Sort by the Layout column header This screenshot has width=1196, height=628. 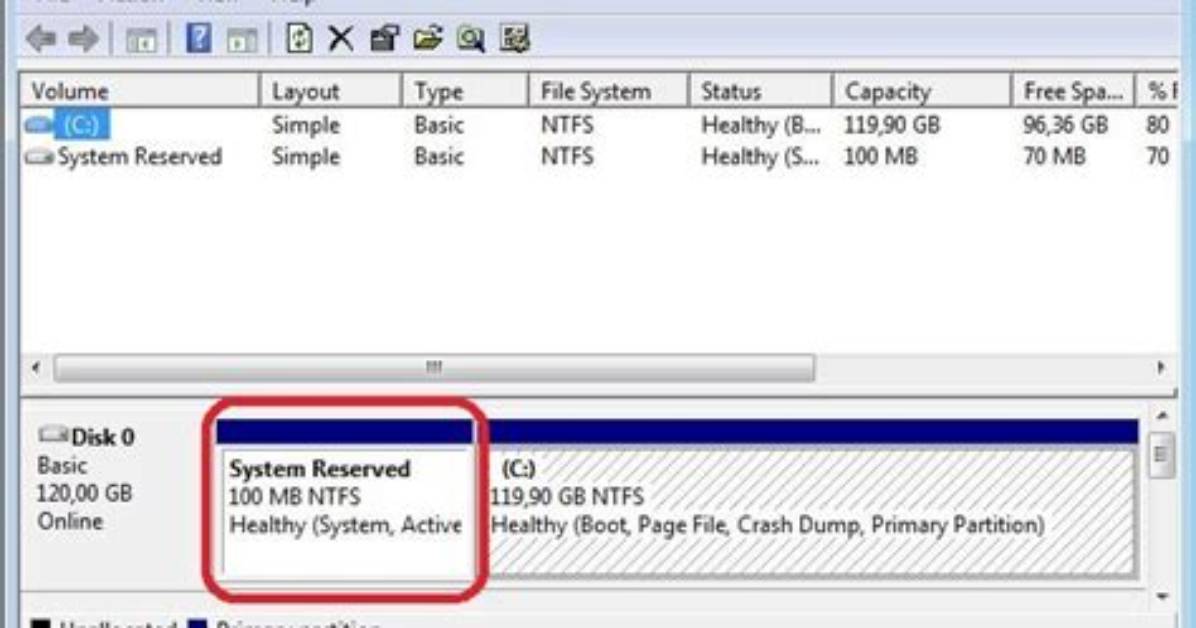[x=330, y=92]
